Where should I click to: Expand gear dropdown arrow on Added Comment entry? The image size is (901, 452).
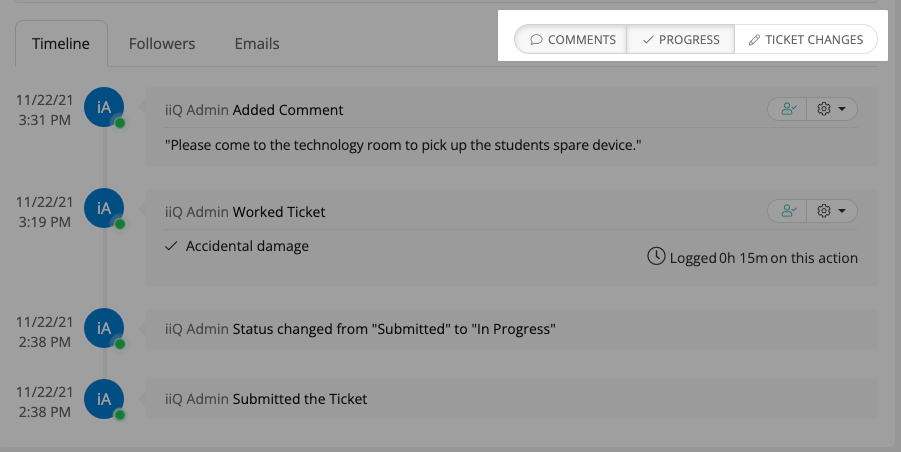[843, 109]
